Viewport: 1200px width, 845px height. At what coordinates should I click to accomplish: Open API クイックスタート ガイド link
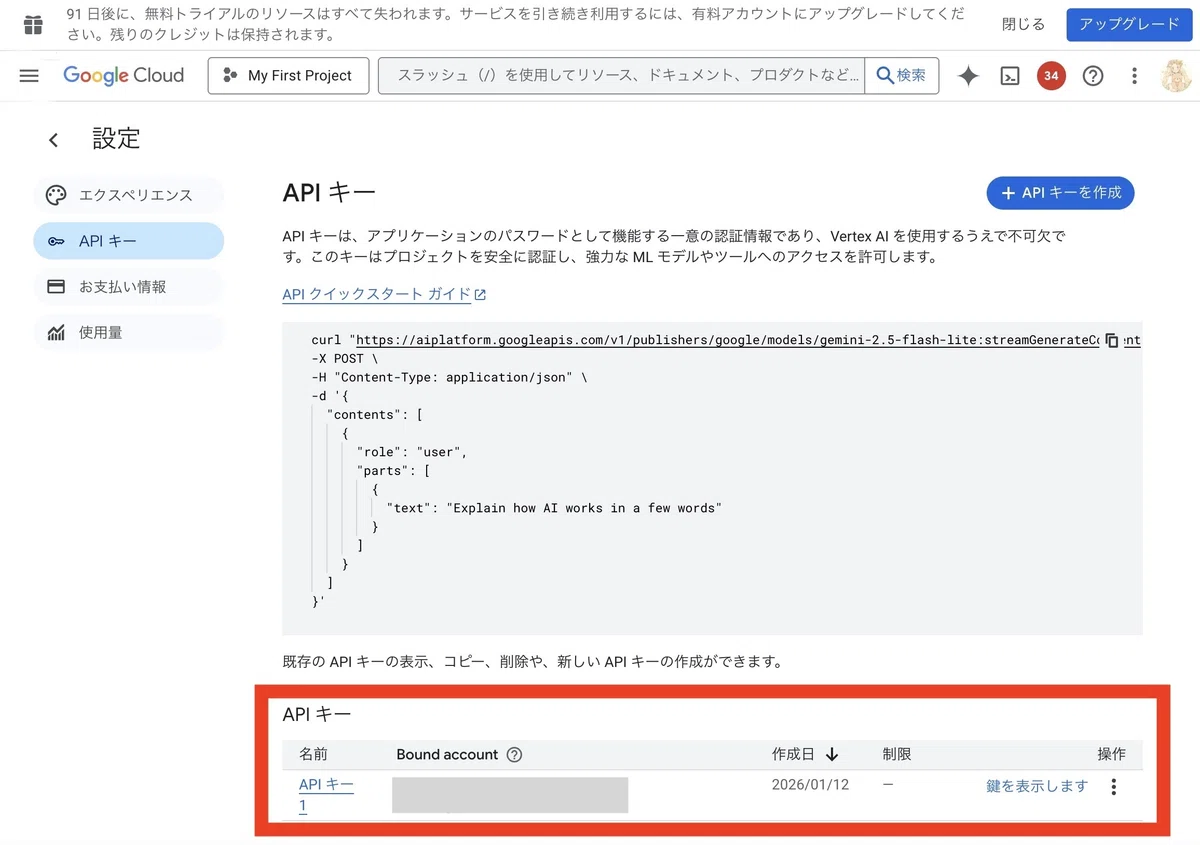[384, 295]
